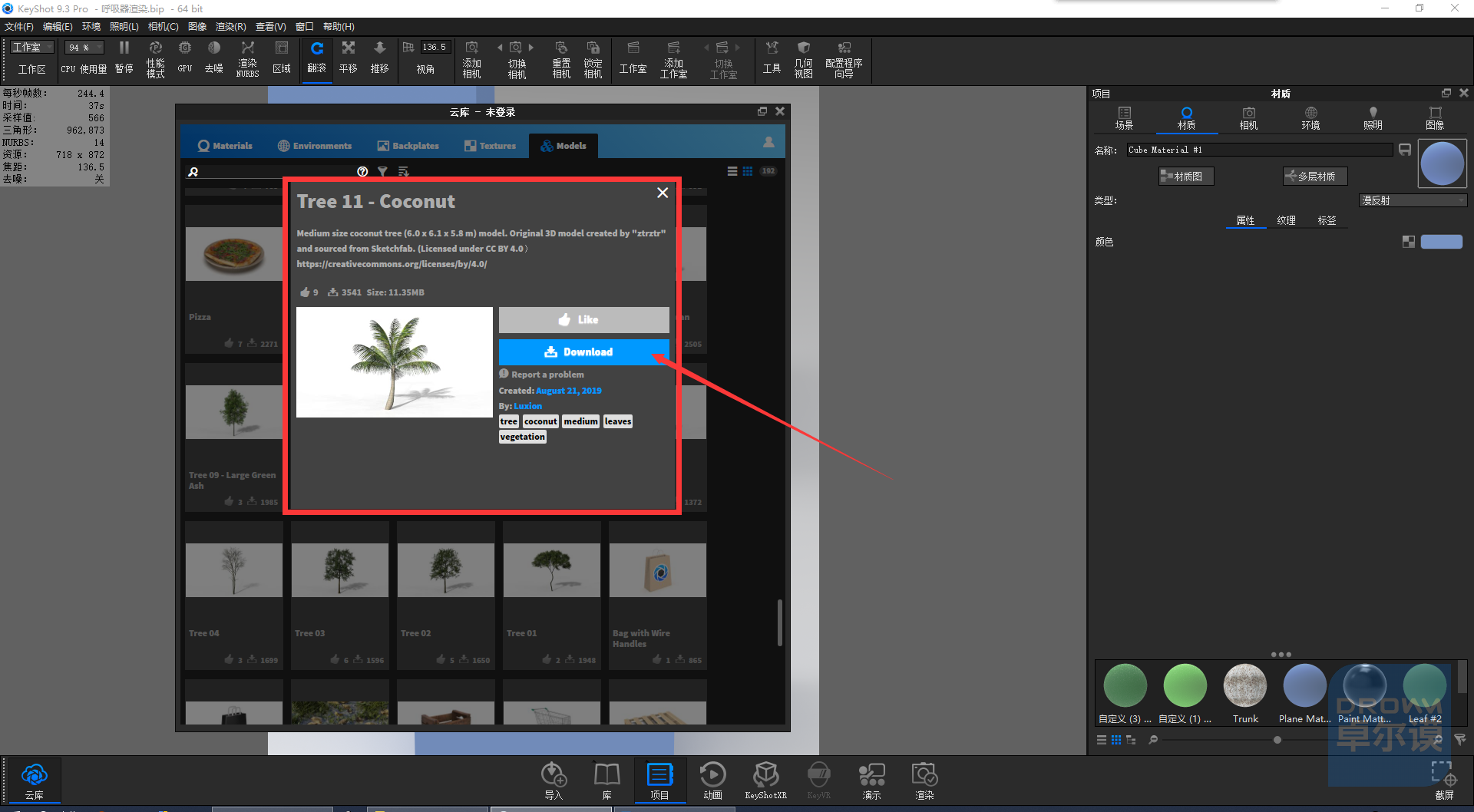The height and width of the screenshot is (812, 1474).
Task: Switch to the 照明 lighting tab
Action: point(1373,118)
